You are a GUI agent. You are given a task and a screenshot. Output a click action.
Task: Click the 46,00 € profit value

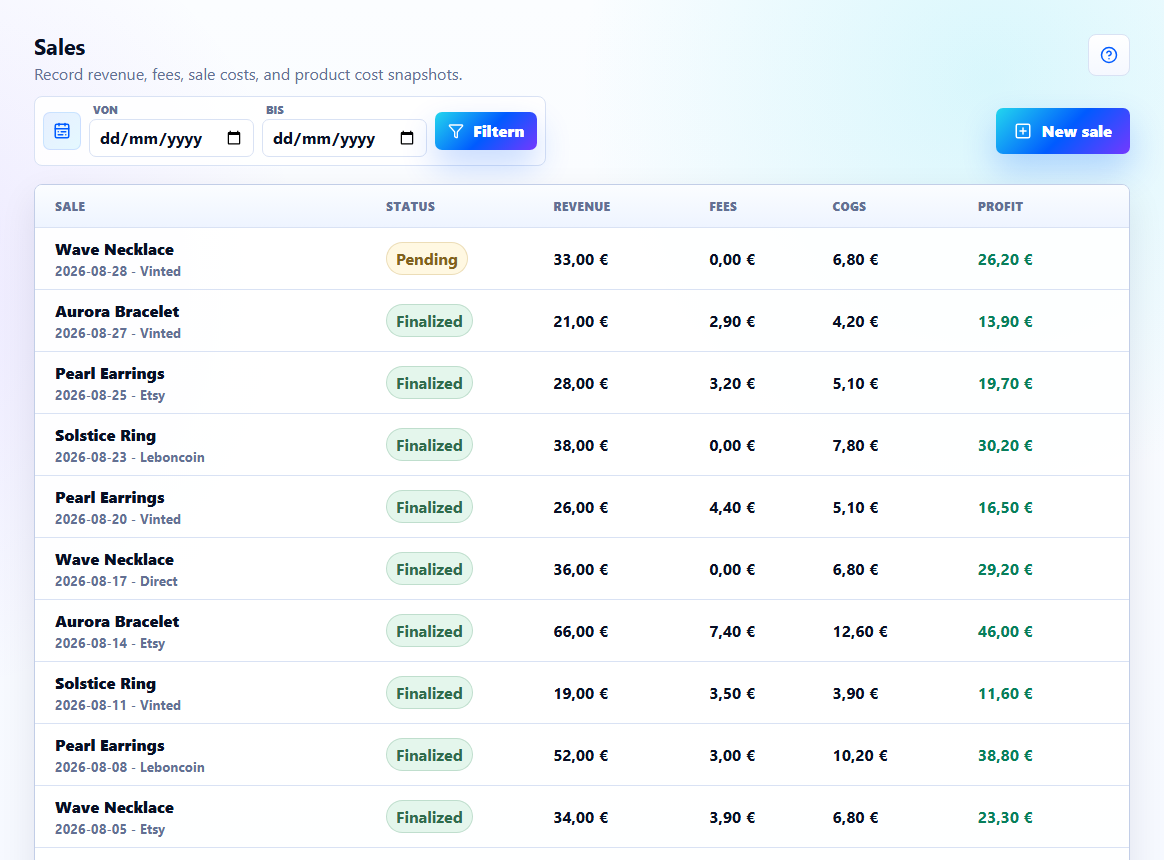pos(1005,632)
